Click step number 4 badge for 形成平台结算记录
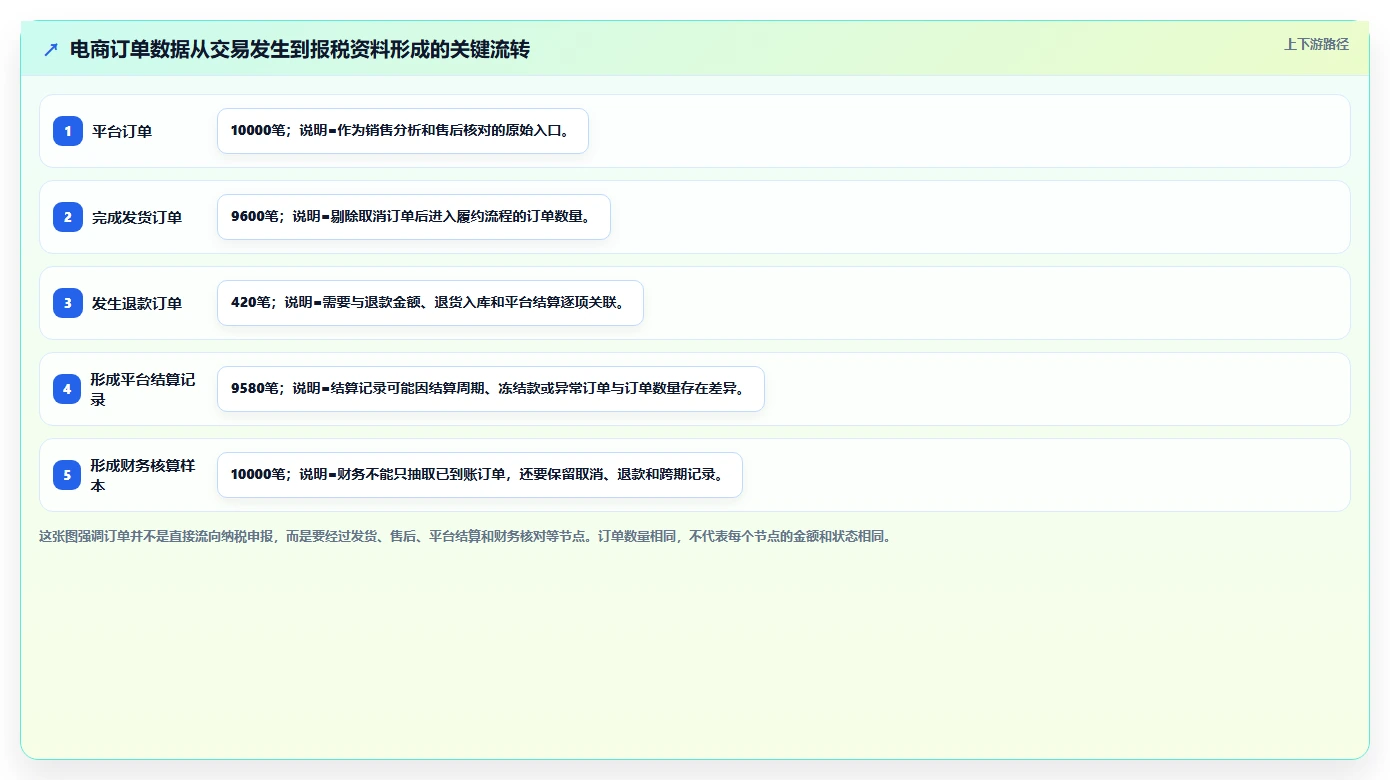 [x=68, y=389]
